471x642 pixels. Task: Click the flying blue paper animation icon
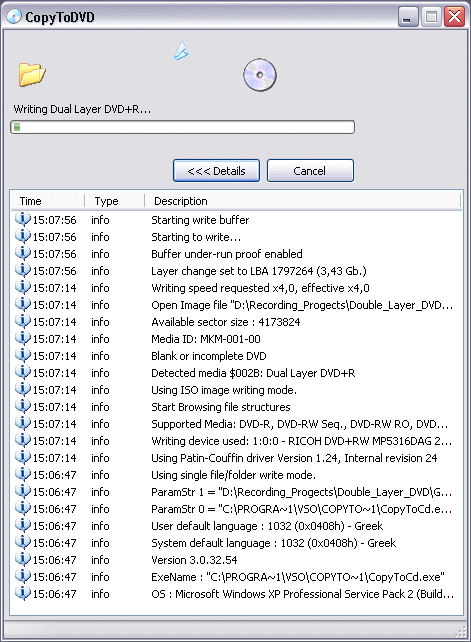point(181,51)
